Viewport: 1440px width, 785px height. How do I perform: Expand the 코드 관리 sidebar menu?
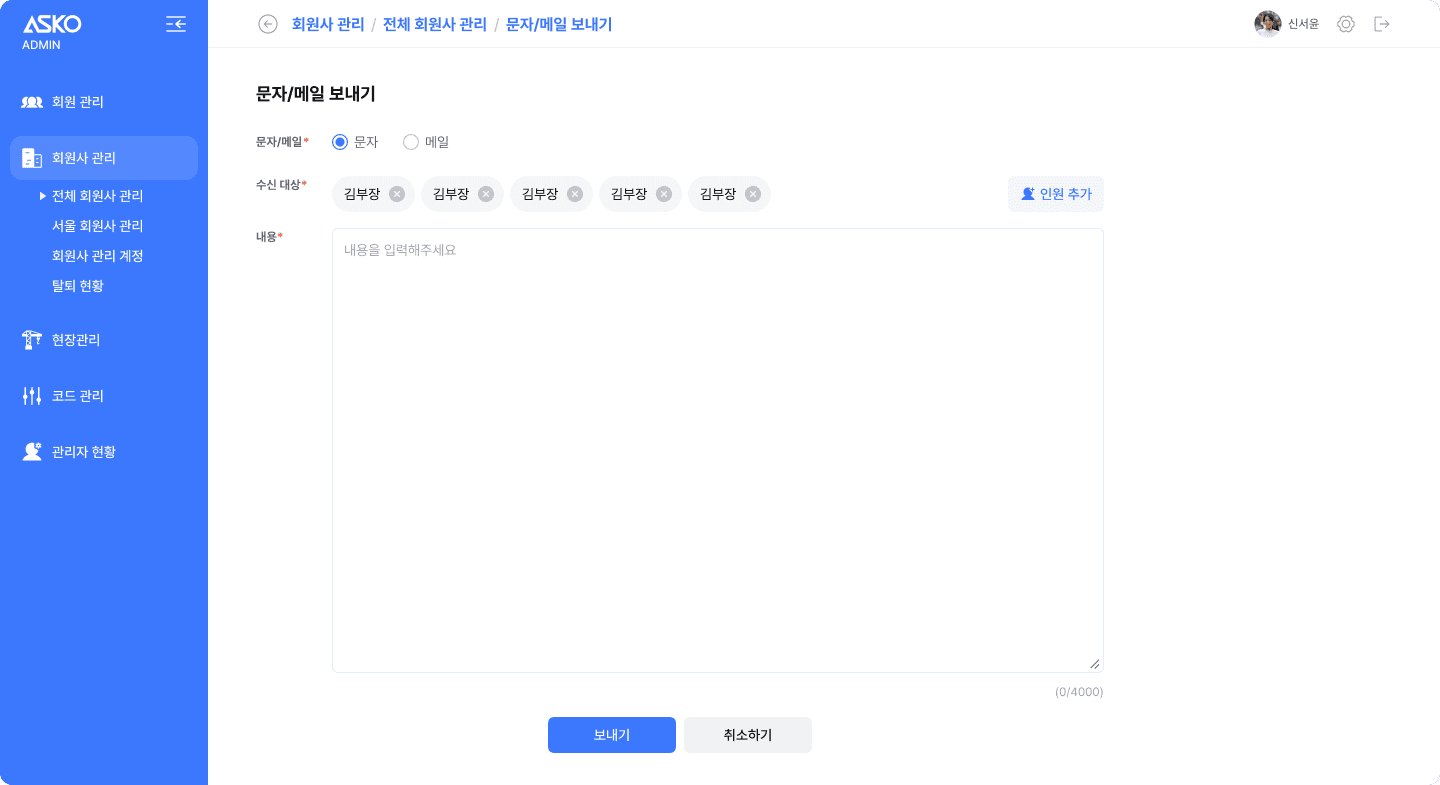78,396
